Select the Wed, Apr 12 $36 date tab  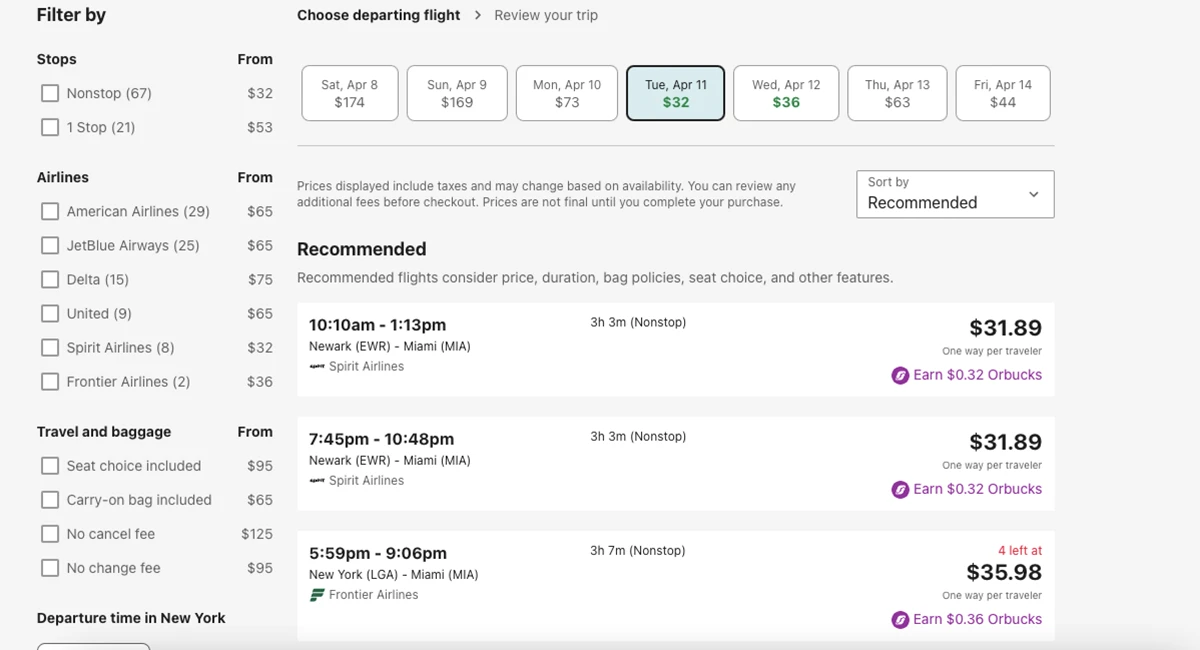click(786, 93)
